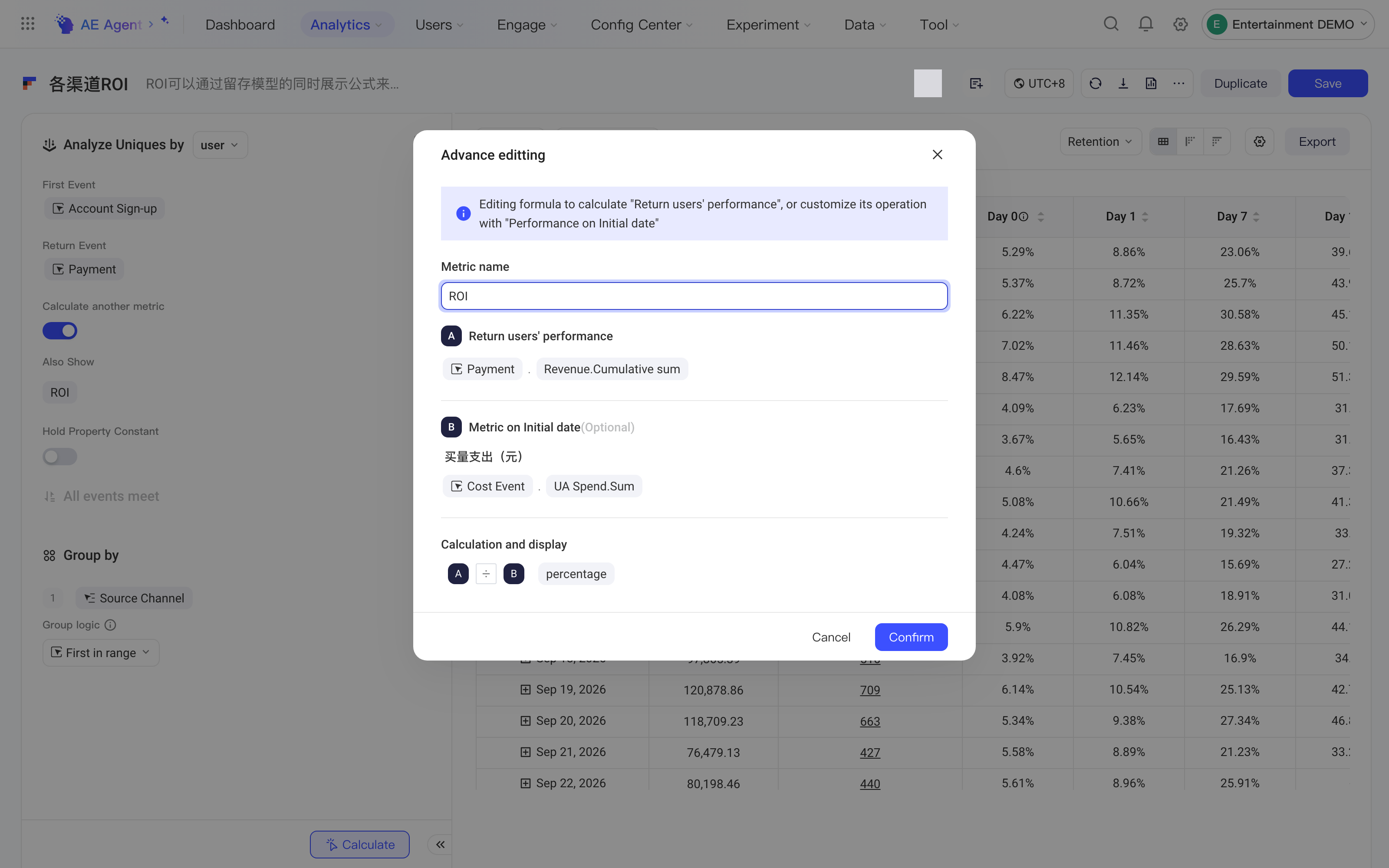Toggle off Calculate another metric switch
This screenshot has width=1389, height=868.
pos(60,331)
